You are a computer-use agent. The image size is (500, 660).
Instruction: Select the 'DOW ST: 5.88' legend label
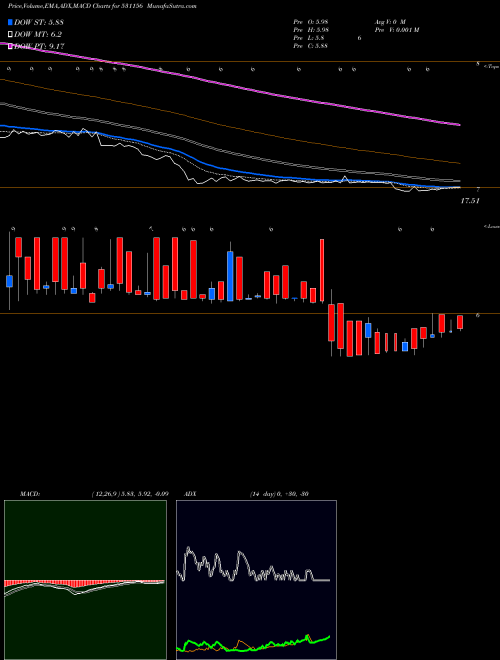[x=39, y=22]
